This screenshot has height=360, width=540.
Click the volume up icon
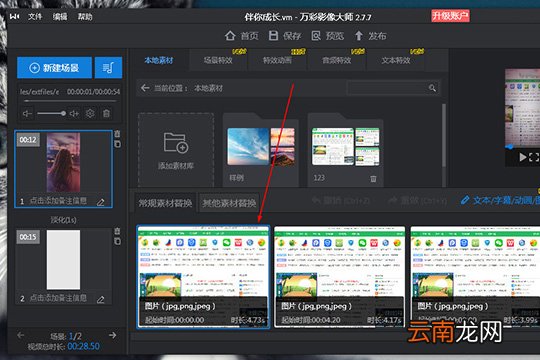pyautogui.click(x=74, y=113)
